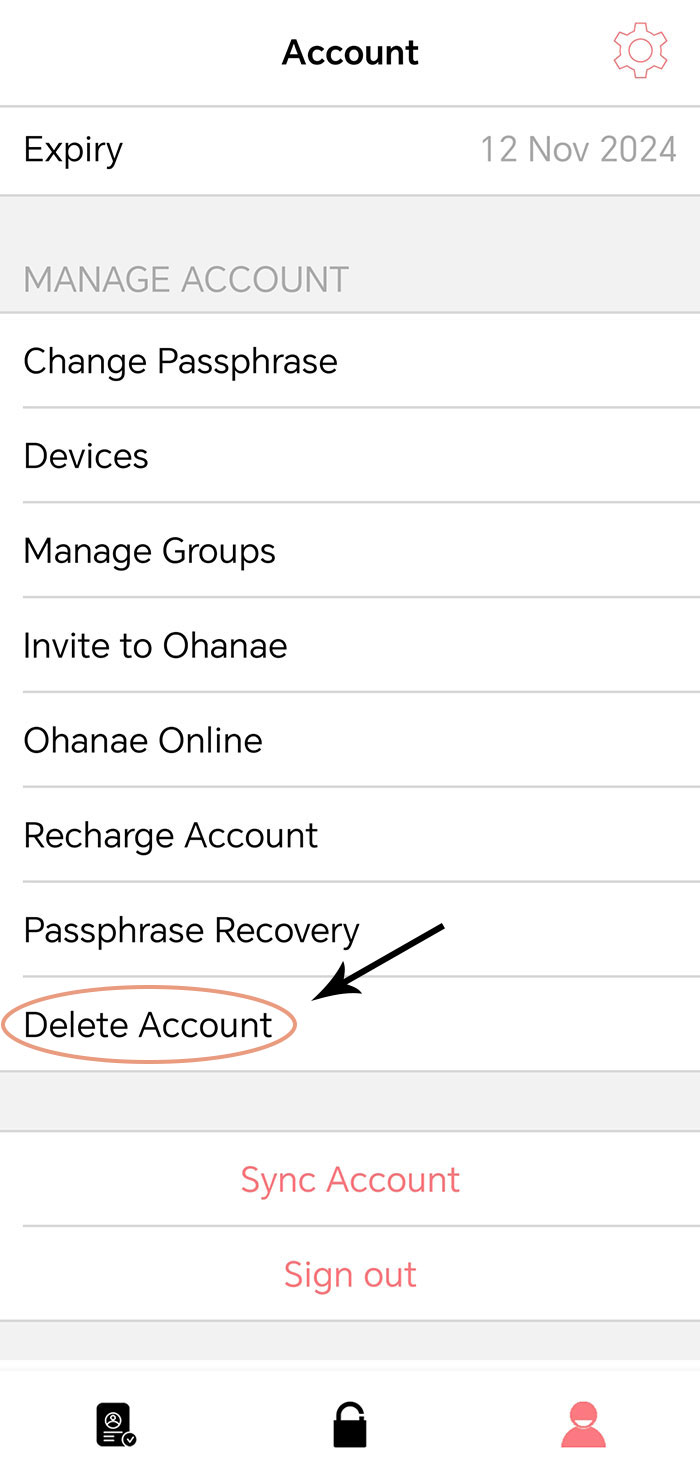Tap gray spacer above Sync Account
This screenshot has height=1478, width=700.
click(x=350, y=1102)
